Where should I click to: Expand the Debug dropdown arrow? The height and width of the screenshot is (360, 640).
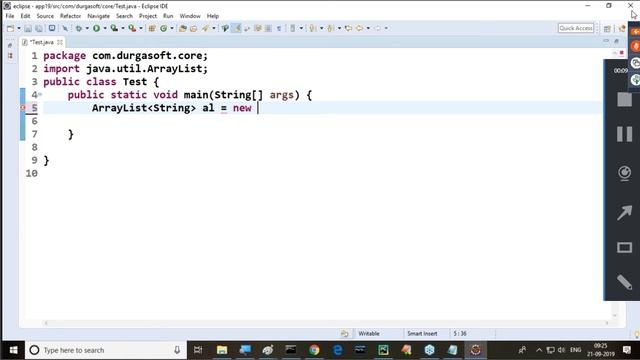tap(87, 28)
